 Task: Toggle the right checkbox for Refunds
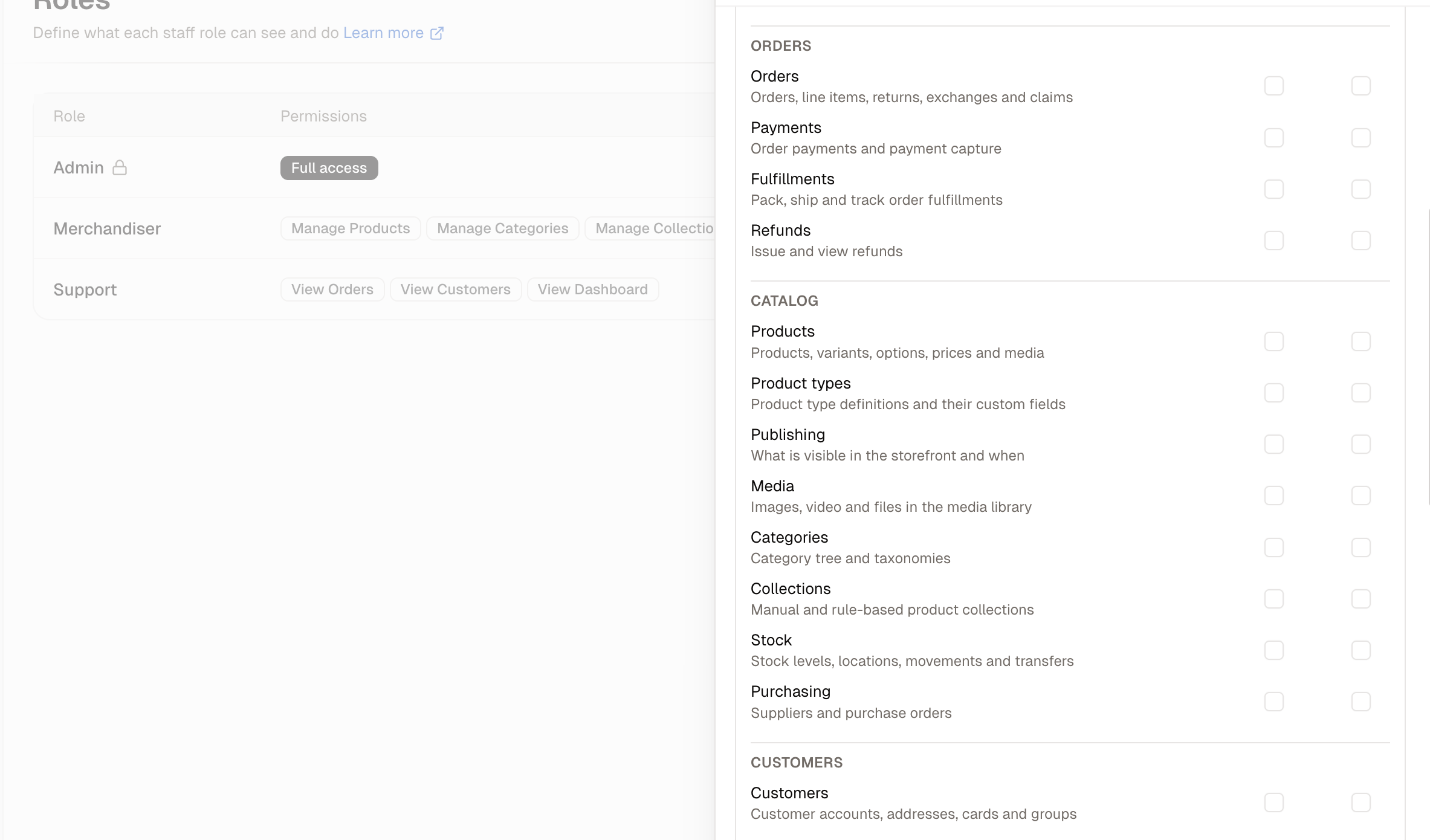pyautogui.click(x=1361, y=241)
